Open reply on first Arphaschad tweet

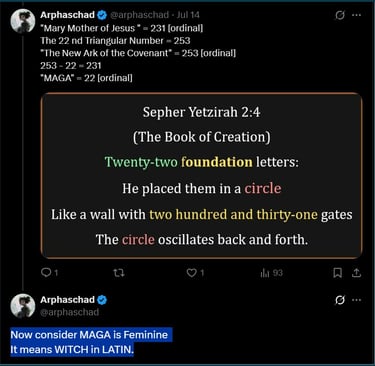[x=49, y=273]
